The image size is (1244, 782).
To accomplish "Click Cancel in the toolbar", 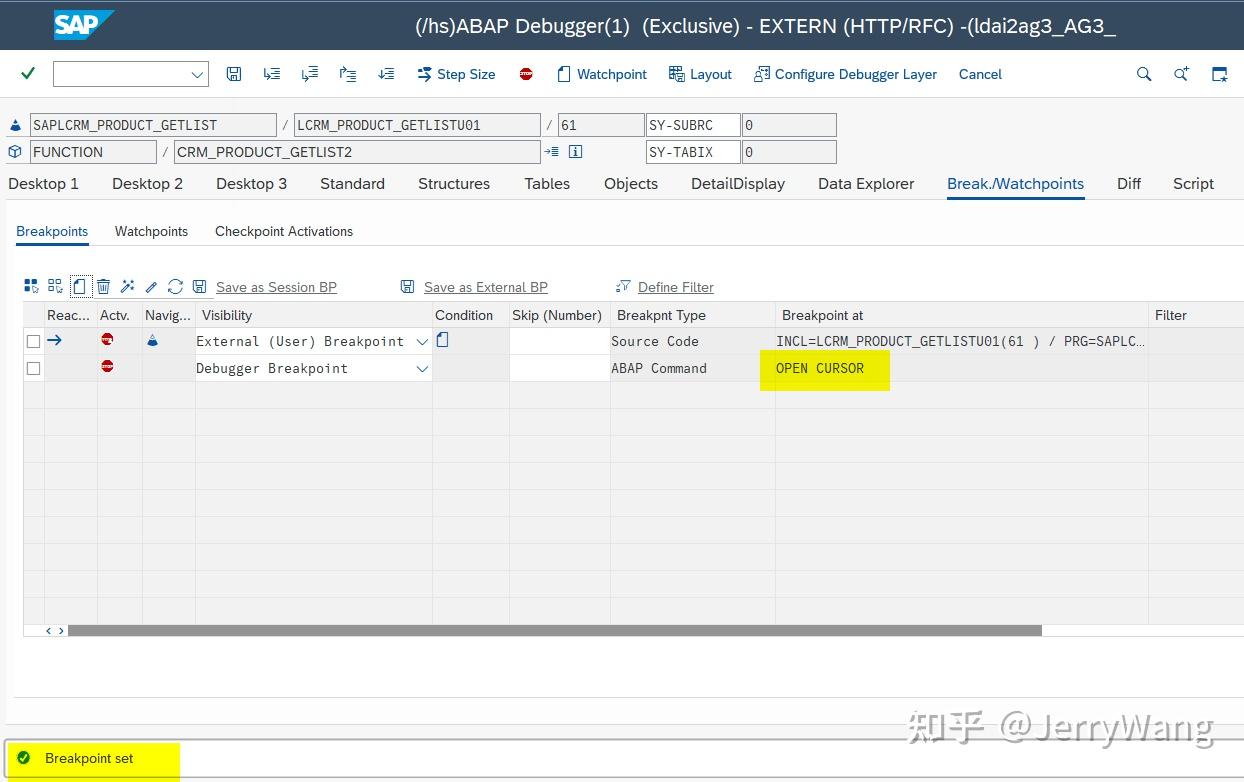I will [x=980, y=74].
